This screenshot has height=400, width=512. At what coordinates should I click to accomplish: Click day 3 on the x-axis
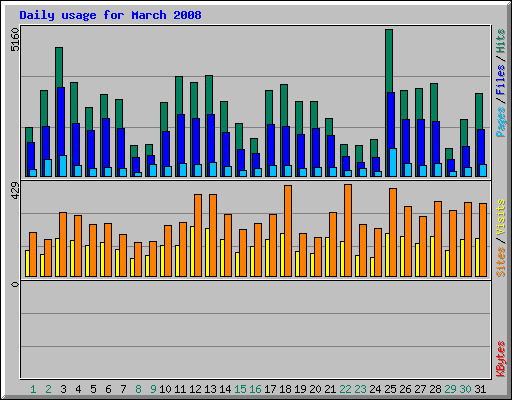[x=63, y=389]
